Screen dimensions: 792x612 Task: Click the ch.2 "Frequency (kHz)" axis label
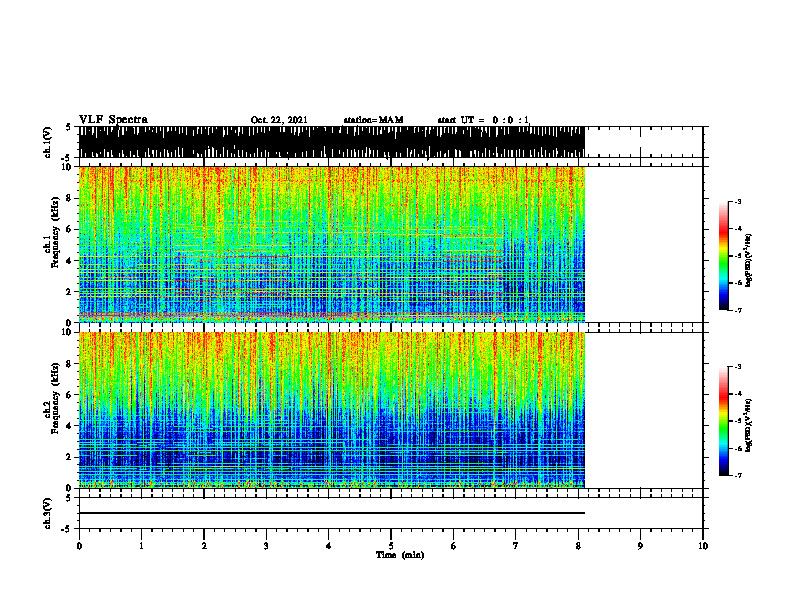coord(55,398)
